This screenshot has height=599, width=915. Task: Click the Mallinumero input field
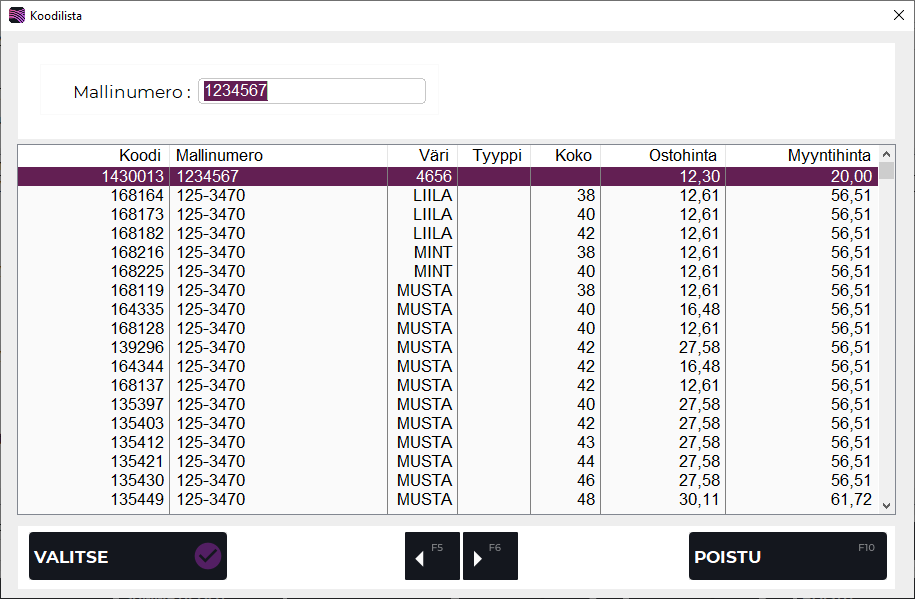(x=312, y=91)
